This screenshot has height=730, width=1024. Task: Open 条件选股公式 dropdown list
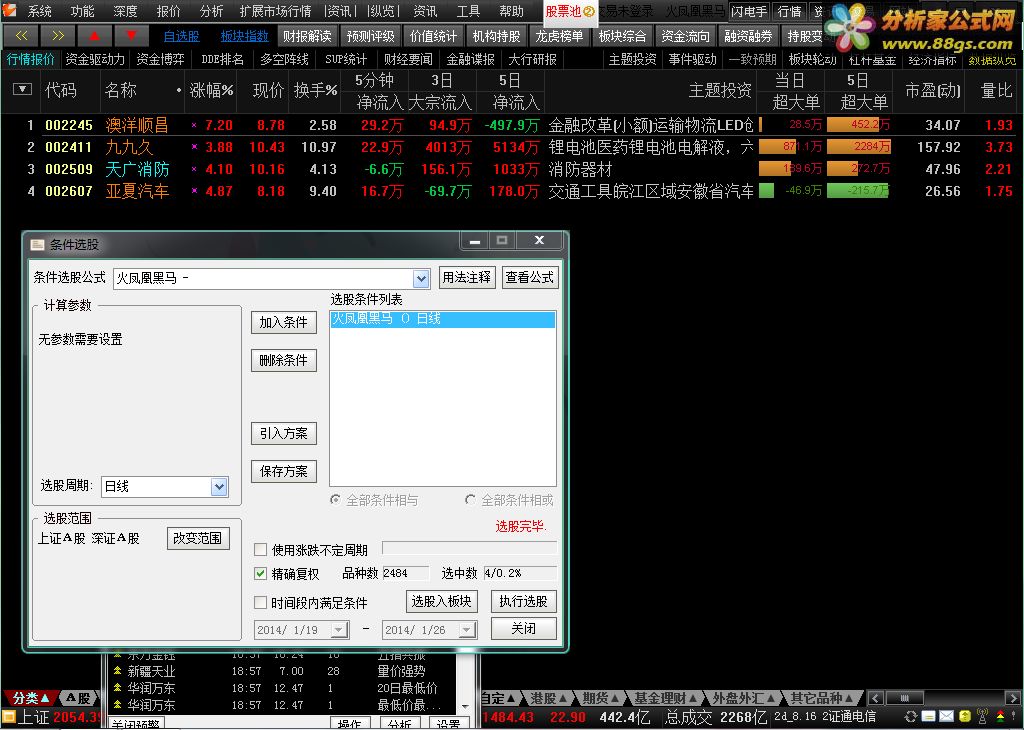click(x=421, y=279)
